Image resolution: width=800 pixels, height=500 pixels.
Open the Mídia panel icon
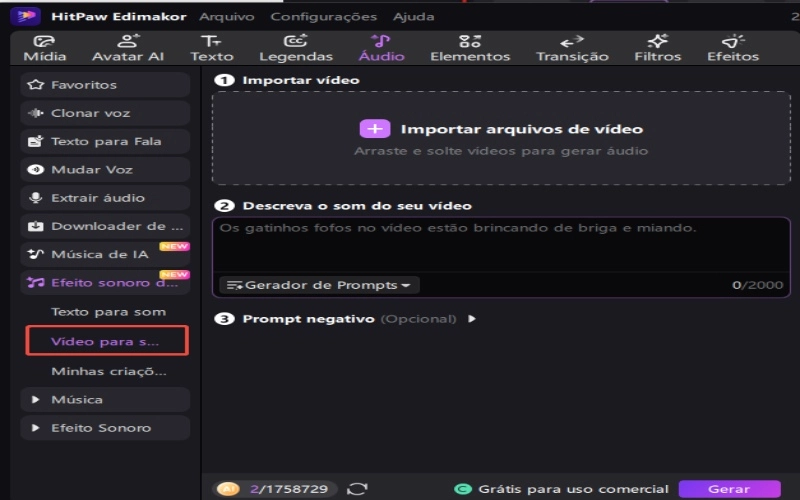[44, 41]
